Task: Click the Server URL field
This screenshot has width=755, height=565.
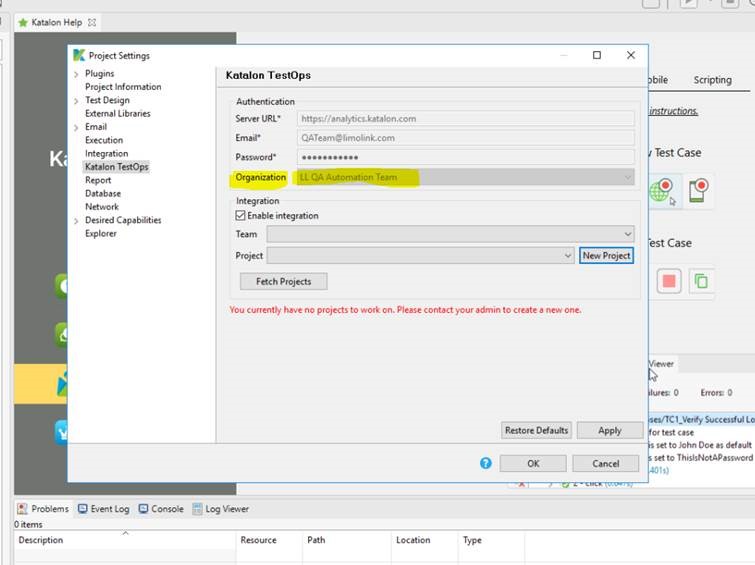Action: pos(466,118)
